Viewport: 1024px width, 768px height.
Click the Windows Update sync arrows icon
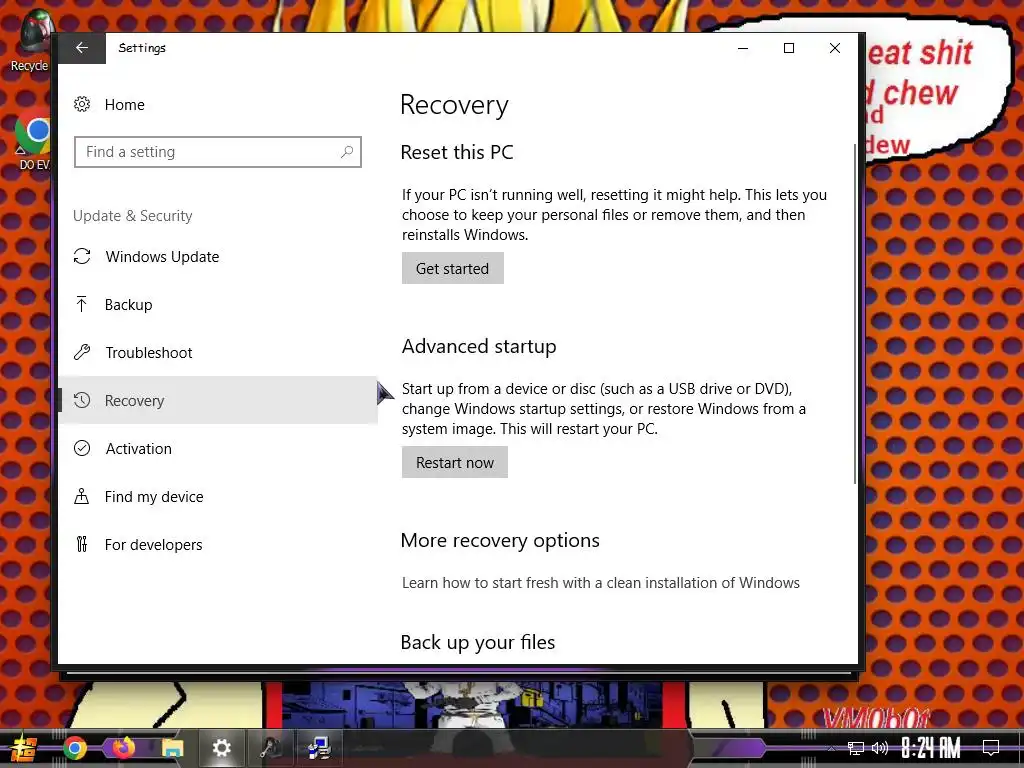[82, 257]
